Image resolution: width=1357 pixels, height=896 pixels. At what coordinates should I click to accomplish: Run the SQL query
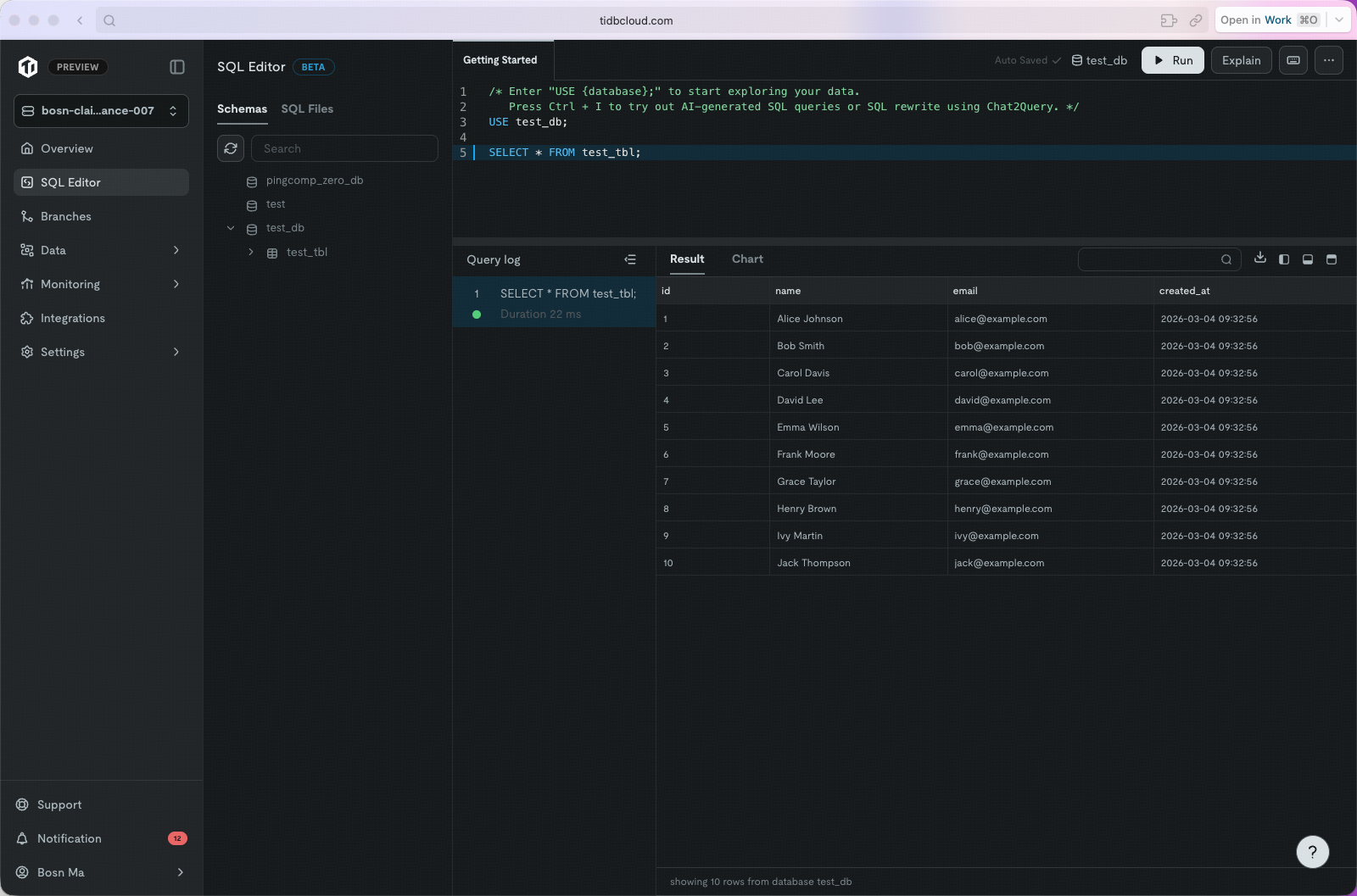tap(1172, 60)
